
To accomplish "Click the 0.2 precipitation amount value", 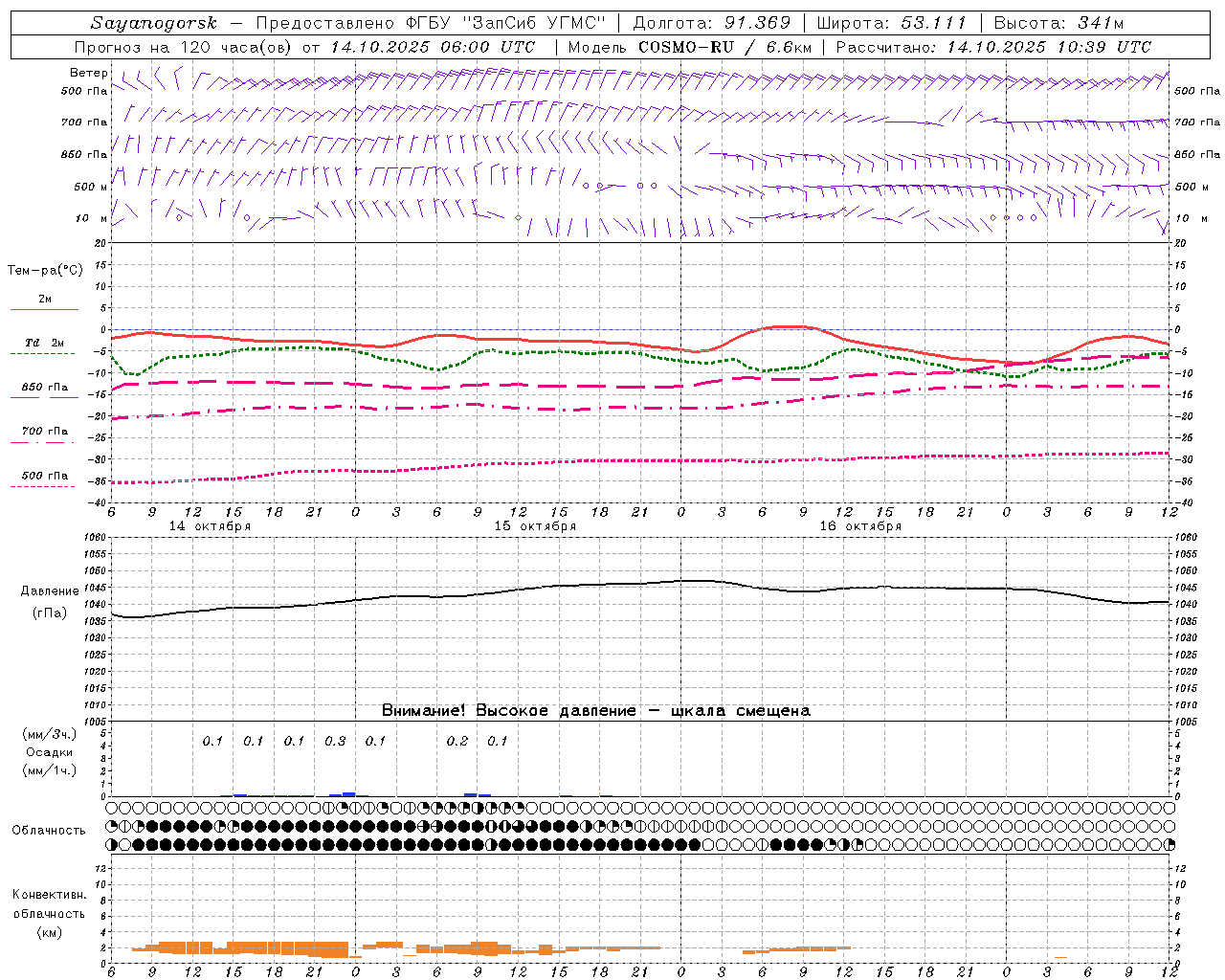I will pyautogui.click(x=457, y=741).
